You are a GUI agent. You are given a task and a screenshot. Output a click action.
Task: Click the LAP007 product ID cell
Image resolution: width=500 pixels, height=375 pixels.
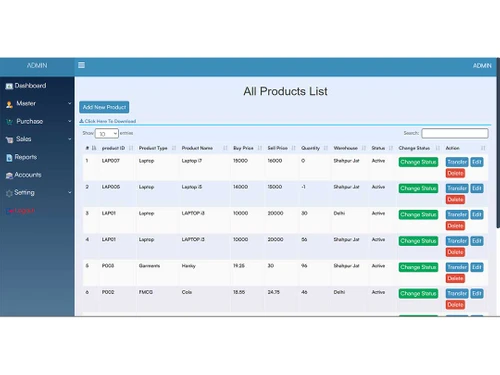click(x=111, y=161)
